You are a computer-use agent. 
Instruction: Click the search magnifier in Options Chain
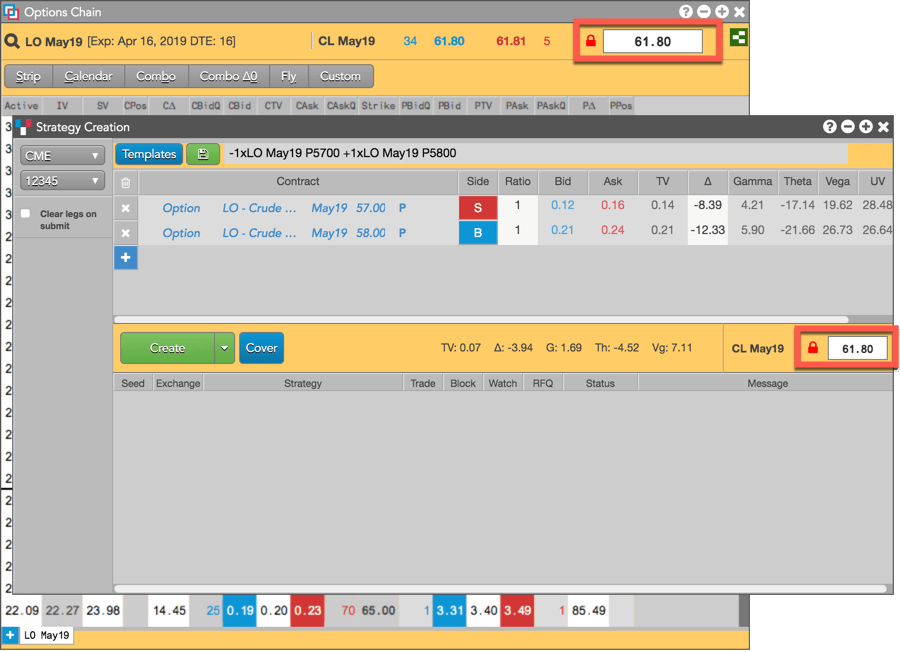pos(12,41)
